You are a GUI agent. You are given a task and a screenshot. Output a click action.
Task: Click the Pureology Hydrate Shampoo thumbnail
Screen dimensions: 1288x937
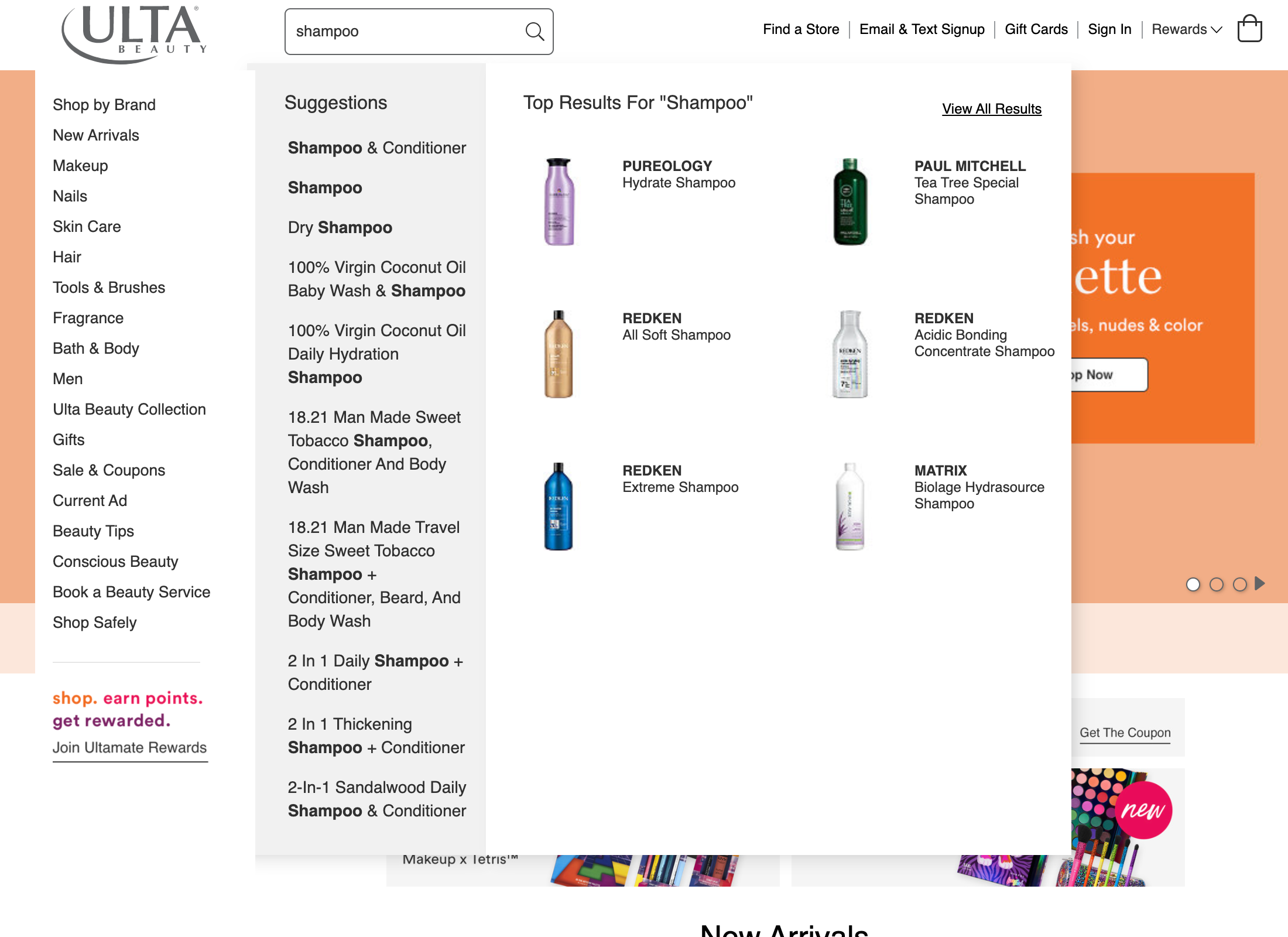[559, 201]
